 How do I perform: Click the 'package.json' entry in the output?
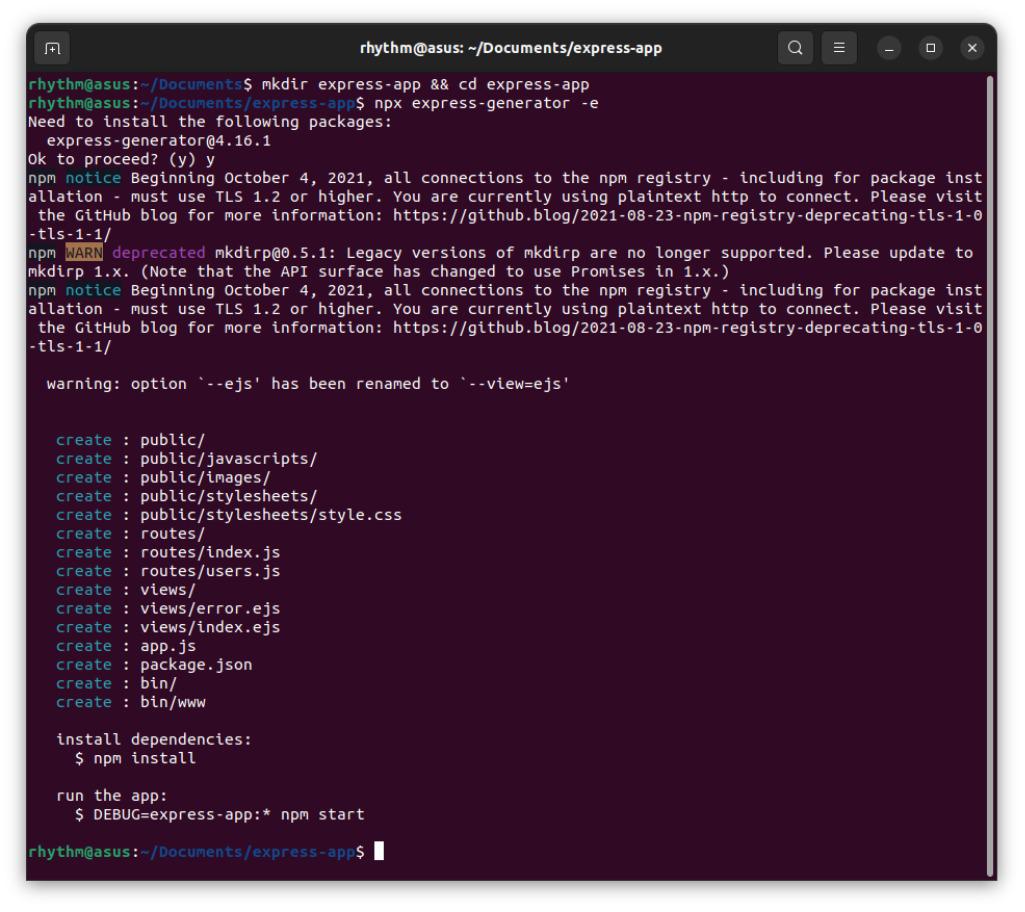click(x=196, y=664)
